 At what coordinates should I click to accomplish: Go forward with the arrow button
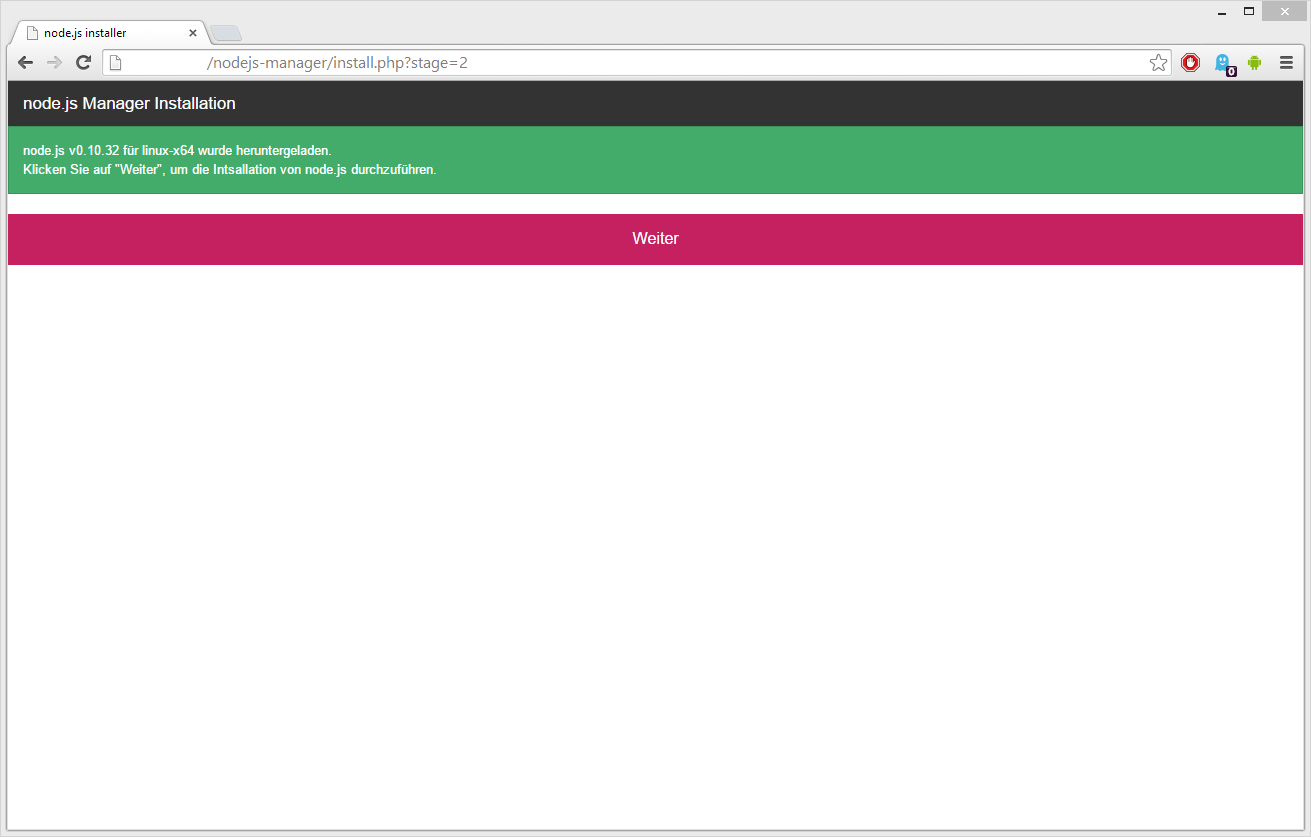click(x=54, y=63)
